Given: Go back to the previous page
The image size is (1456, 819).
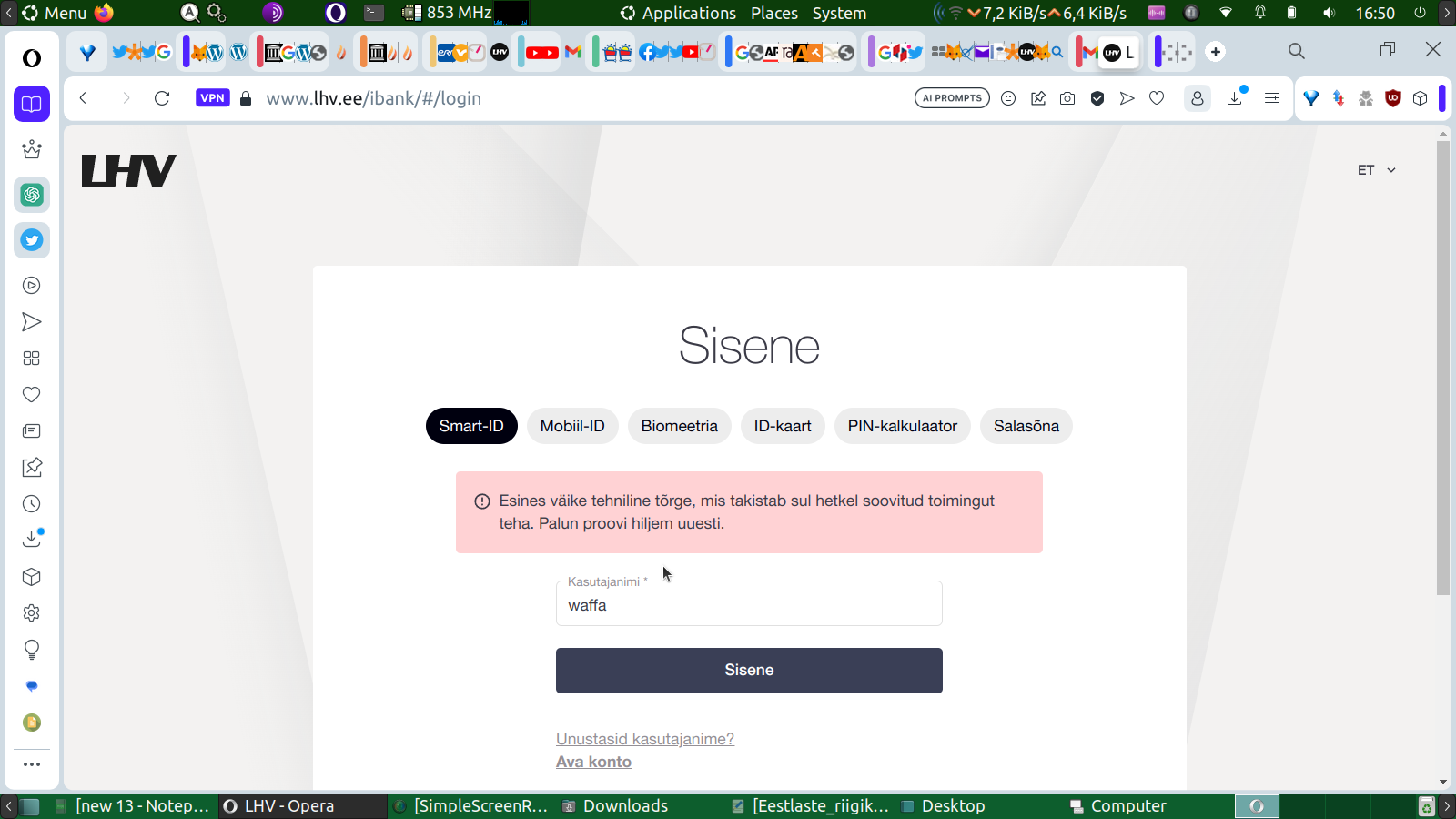Looking at the screenshot, I should click(x=83, y=98).
